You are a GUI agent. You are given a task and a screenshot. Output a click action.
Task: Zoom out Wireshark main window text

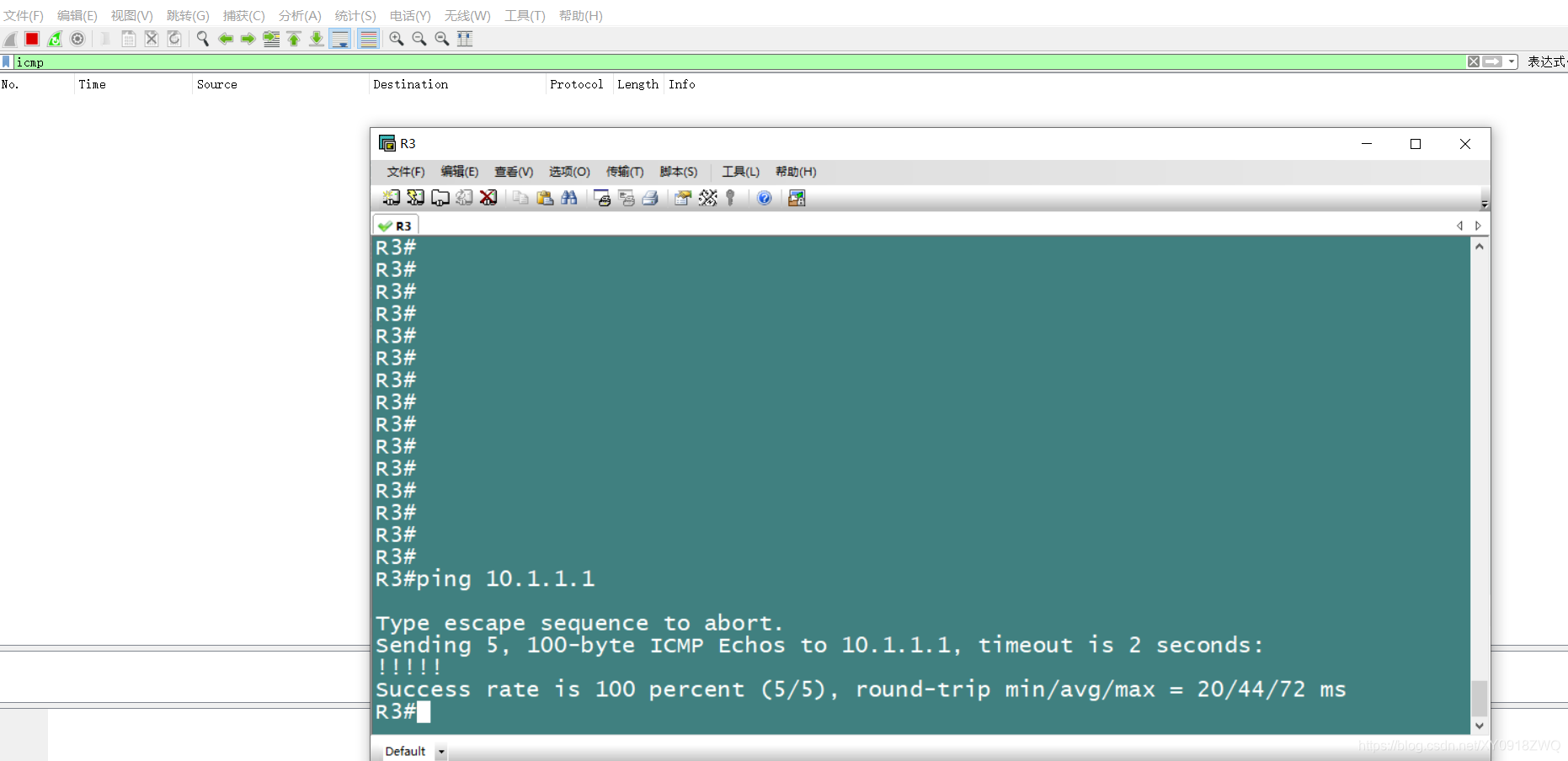tap(419, 39)
